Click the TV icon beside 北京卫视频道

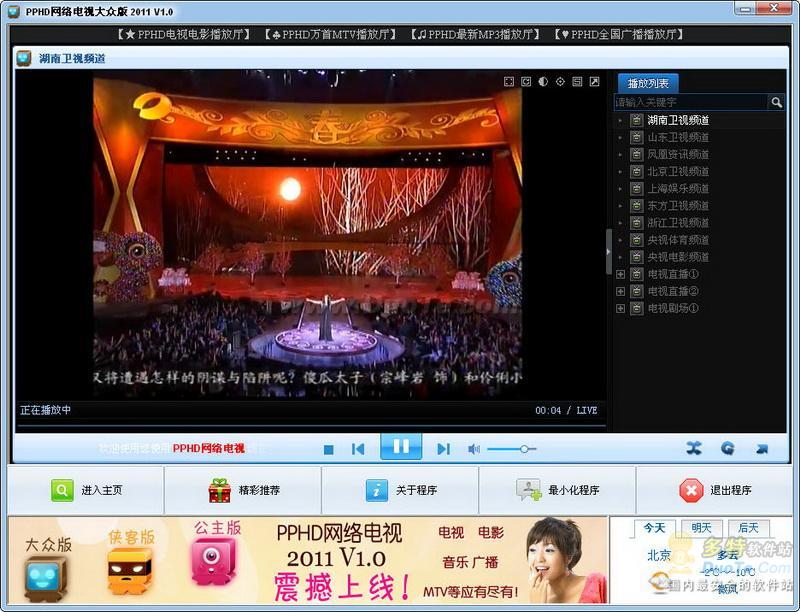pyautogui.click(x=636, y=172)
